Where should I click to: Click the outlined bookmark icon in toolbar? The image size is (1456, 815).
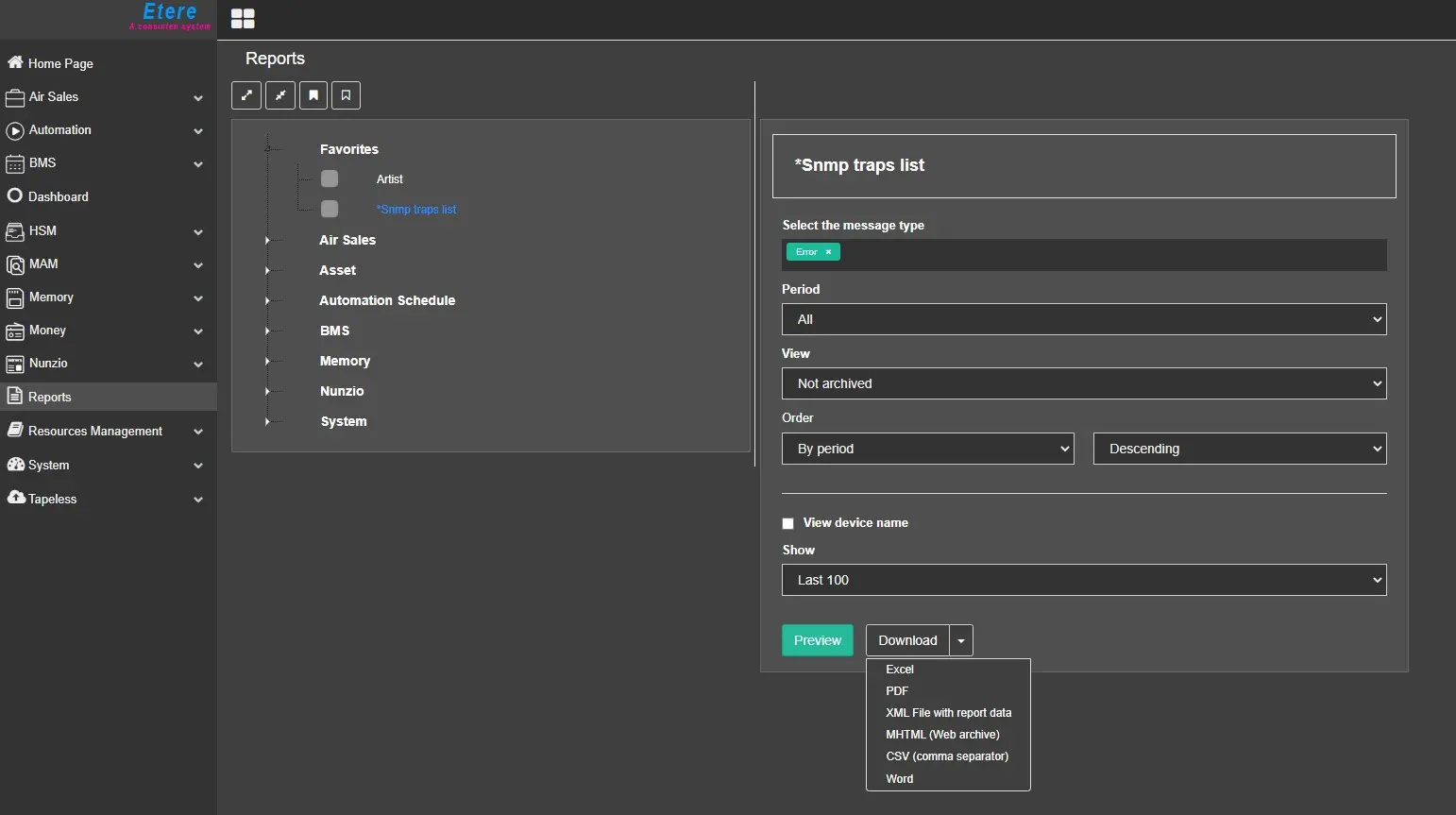pyautogui.click(x=347, y=95)
